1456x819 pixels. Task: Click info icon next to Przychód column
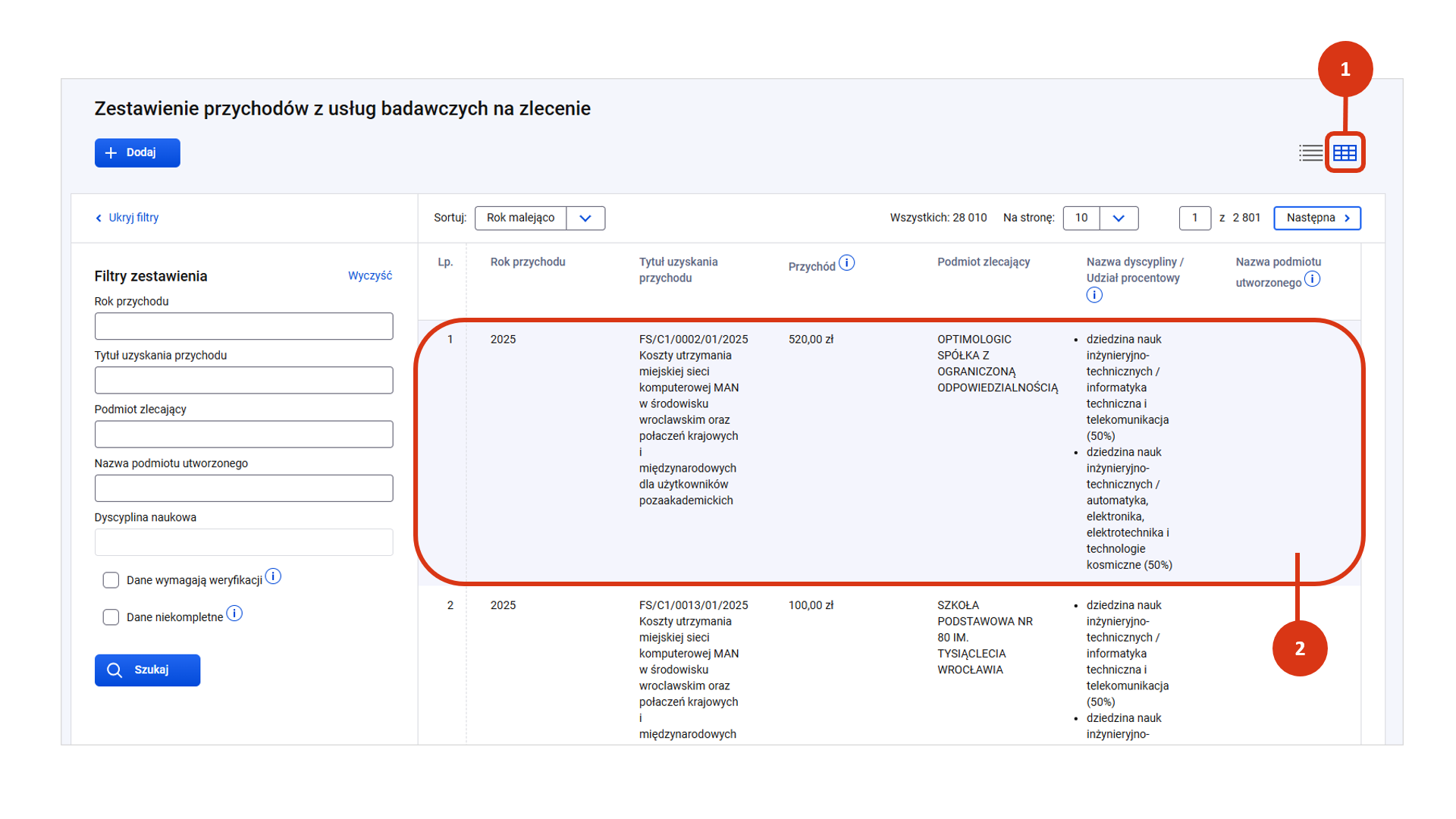tap(847, 263)
